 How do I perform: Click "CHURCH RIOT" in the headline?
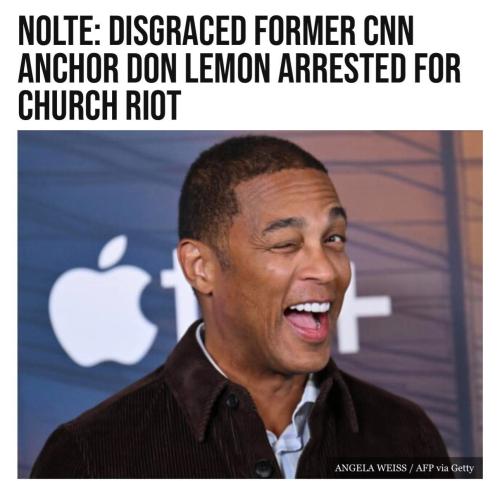[99, 104]
